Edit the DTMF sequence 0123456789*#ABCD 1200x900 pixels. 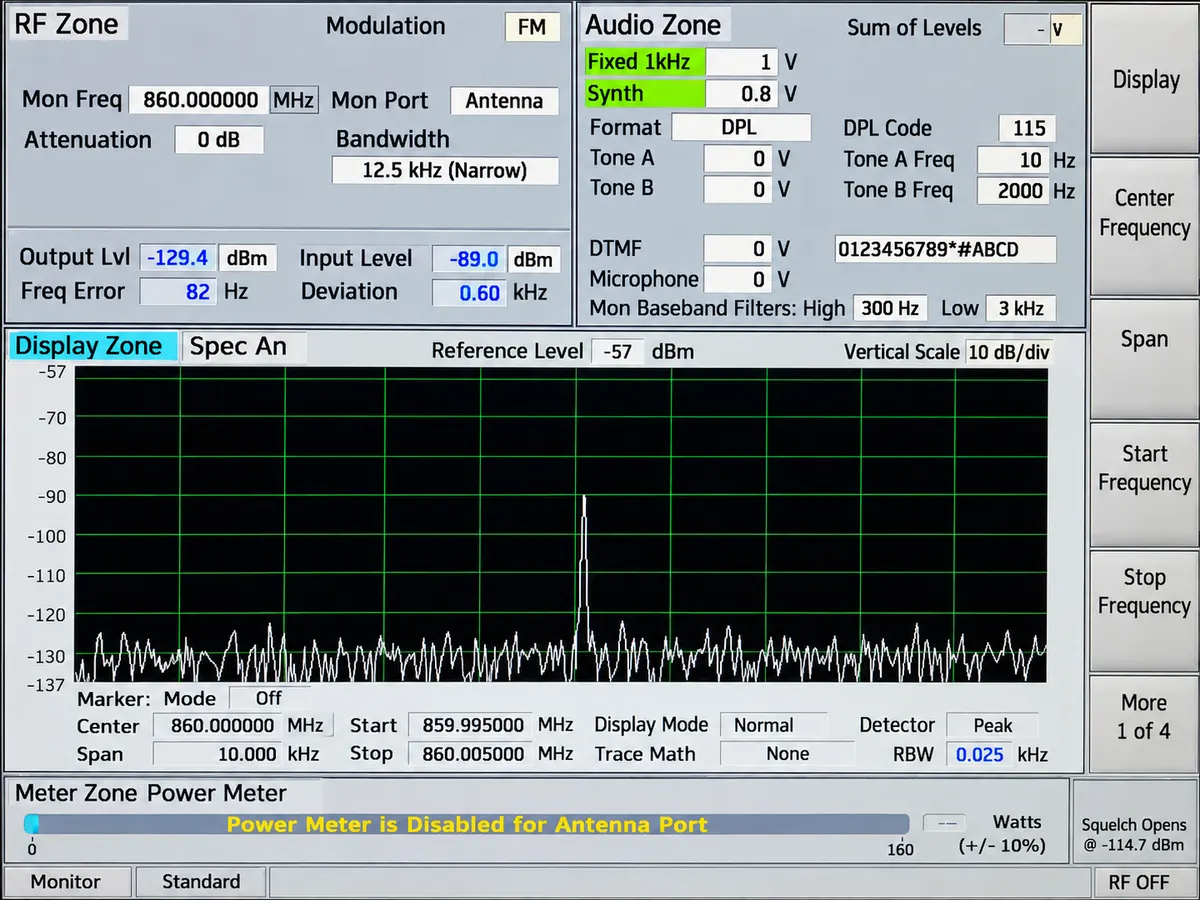(945, 249)
